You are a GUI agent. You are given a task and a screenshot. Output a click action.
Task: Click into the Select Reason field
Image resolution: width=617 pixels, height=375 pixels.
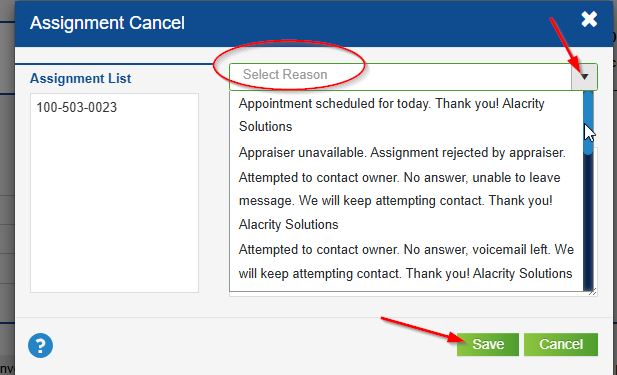(x=400, y=77)
